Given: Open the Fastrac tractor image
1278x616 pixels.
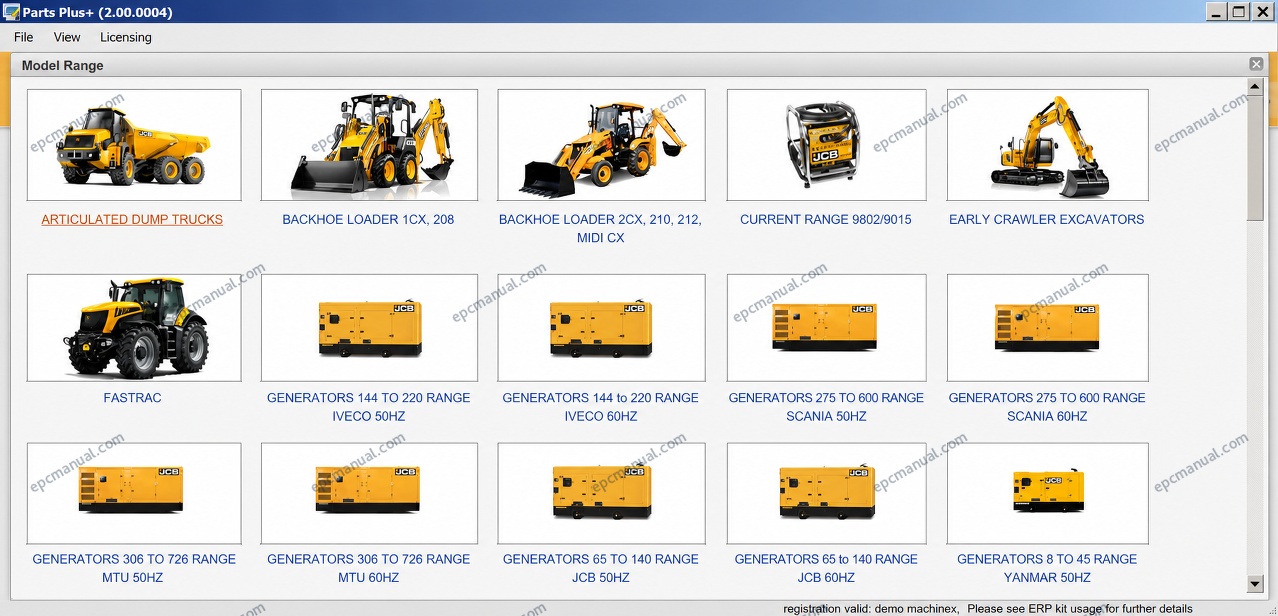Looking at the screenshot, I should tap(134, 328).
